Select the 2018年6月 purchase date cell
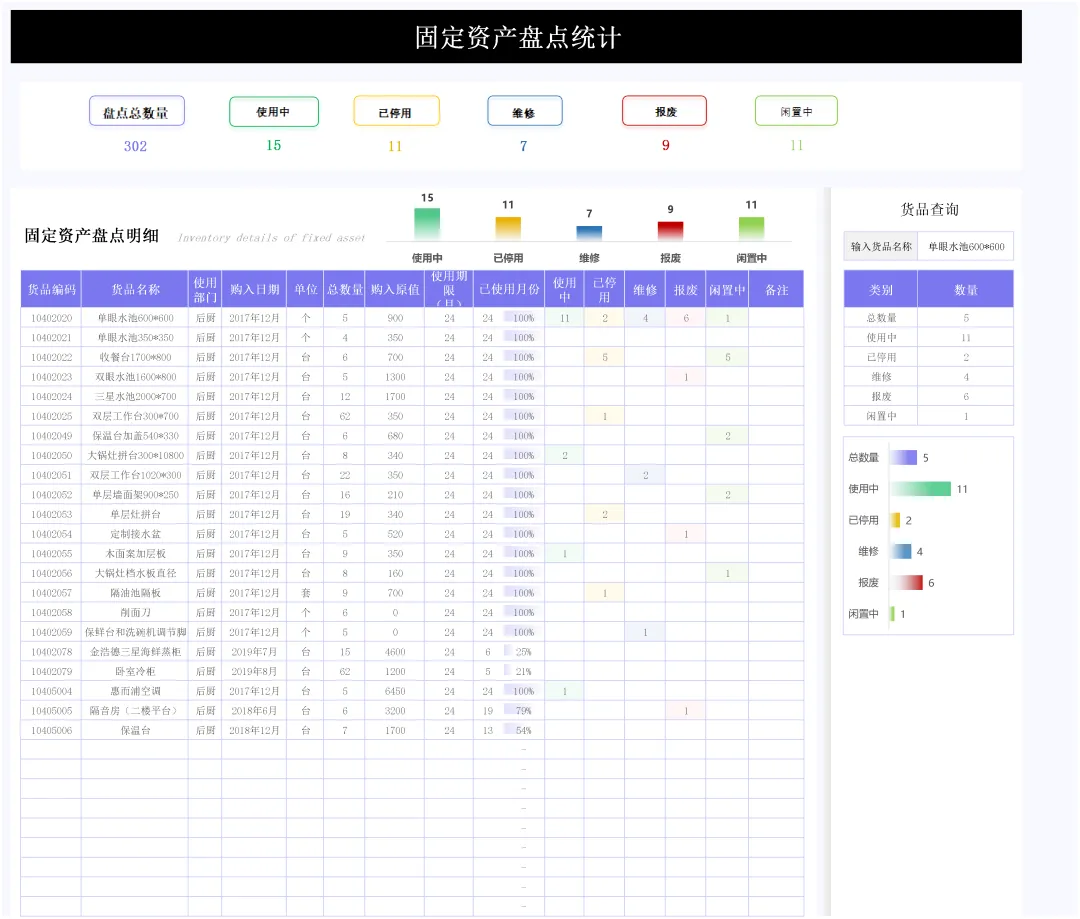 pyautogui.click(x=254, y=711)
